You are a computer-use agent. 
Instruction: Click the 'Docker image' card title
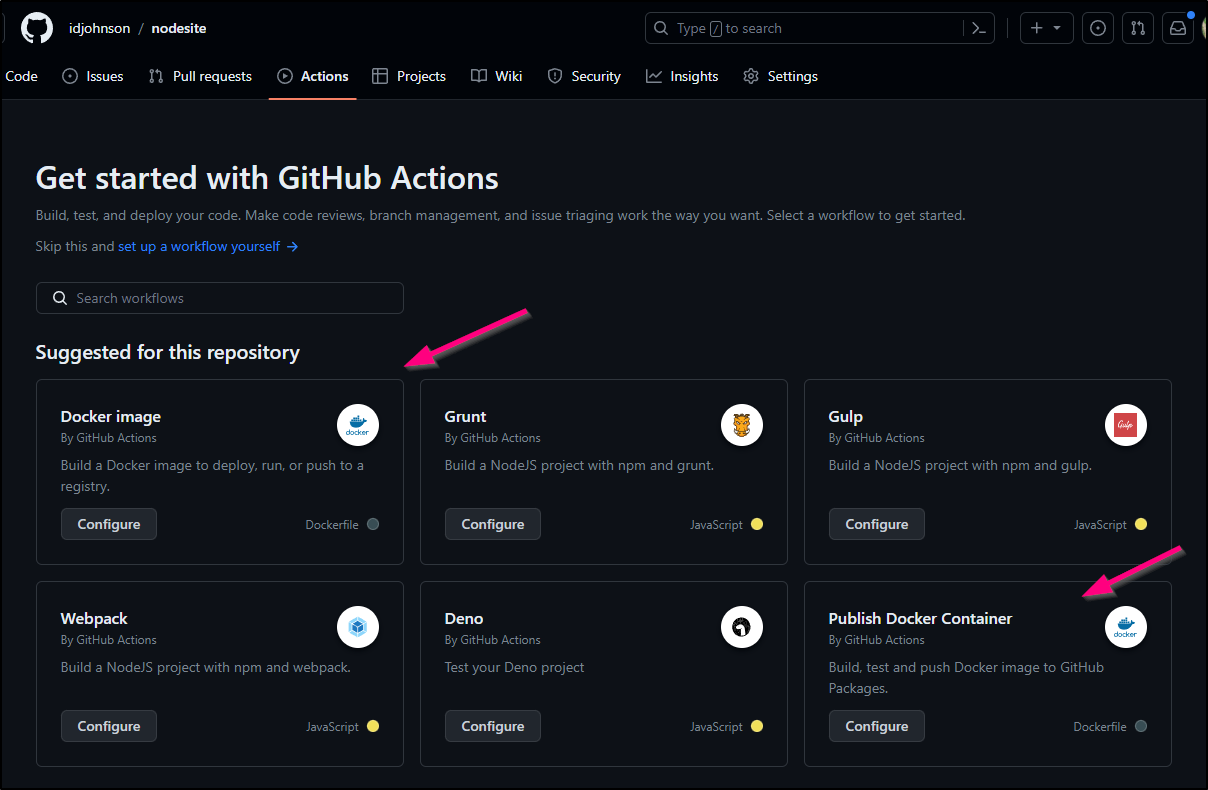111,416
